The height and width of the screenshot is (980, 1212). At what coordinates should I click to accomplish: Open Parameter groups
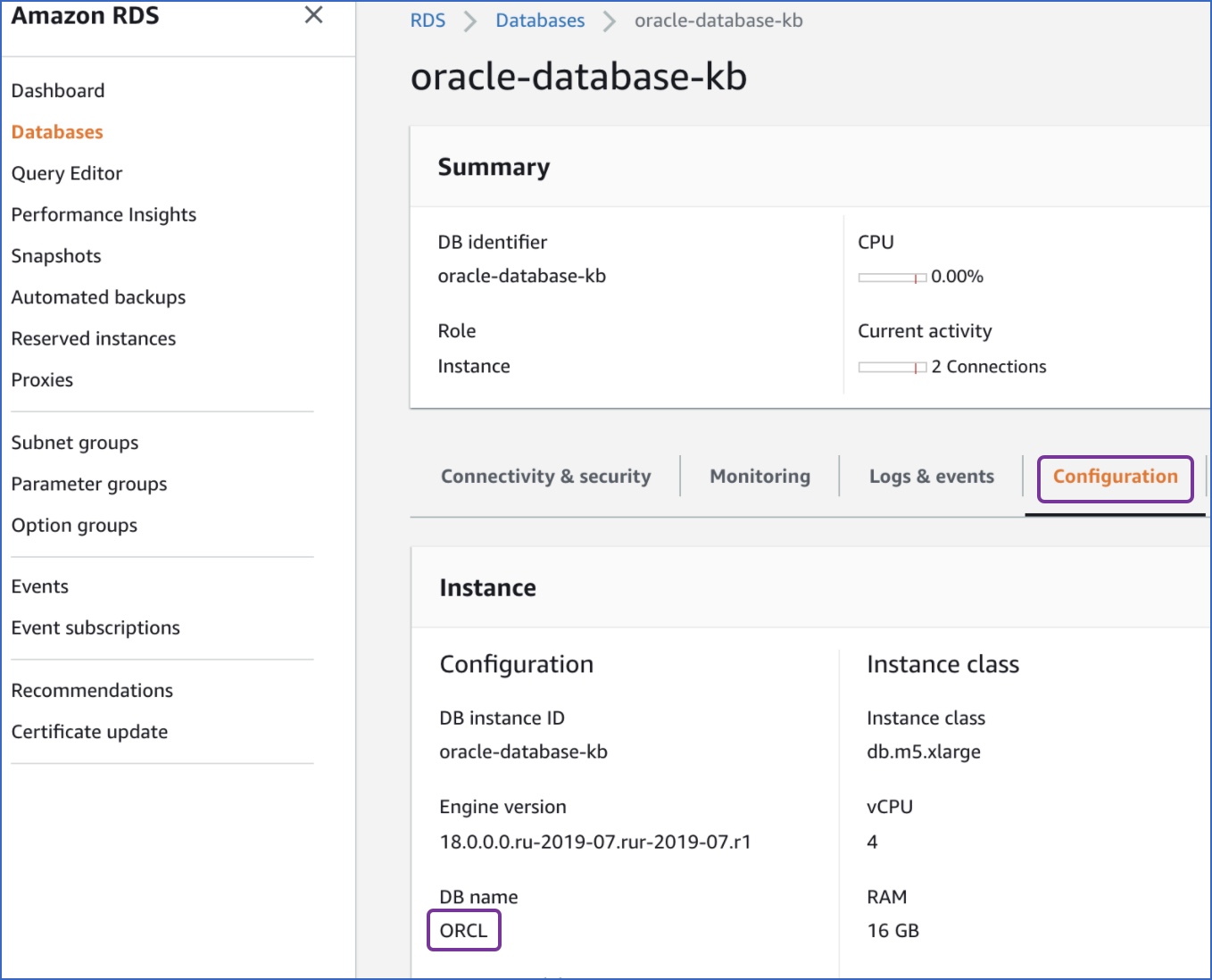tap(89, 484)
